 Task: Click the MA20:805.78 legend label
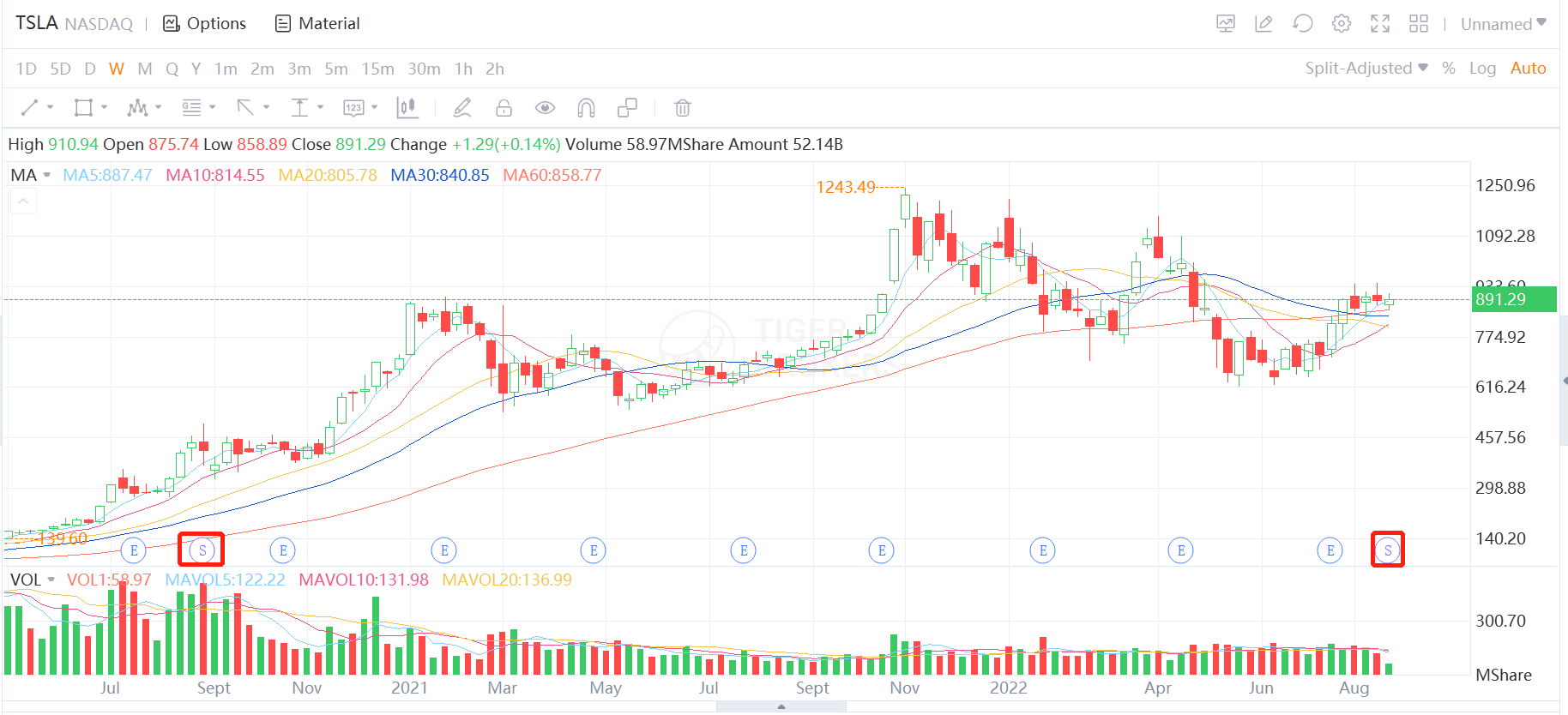(x=328, y=175)
